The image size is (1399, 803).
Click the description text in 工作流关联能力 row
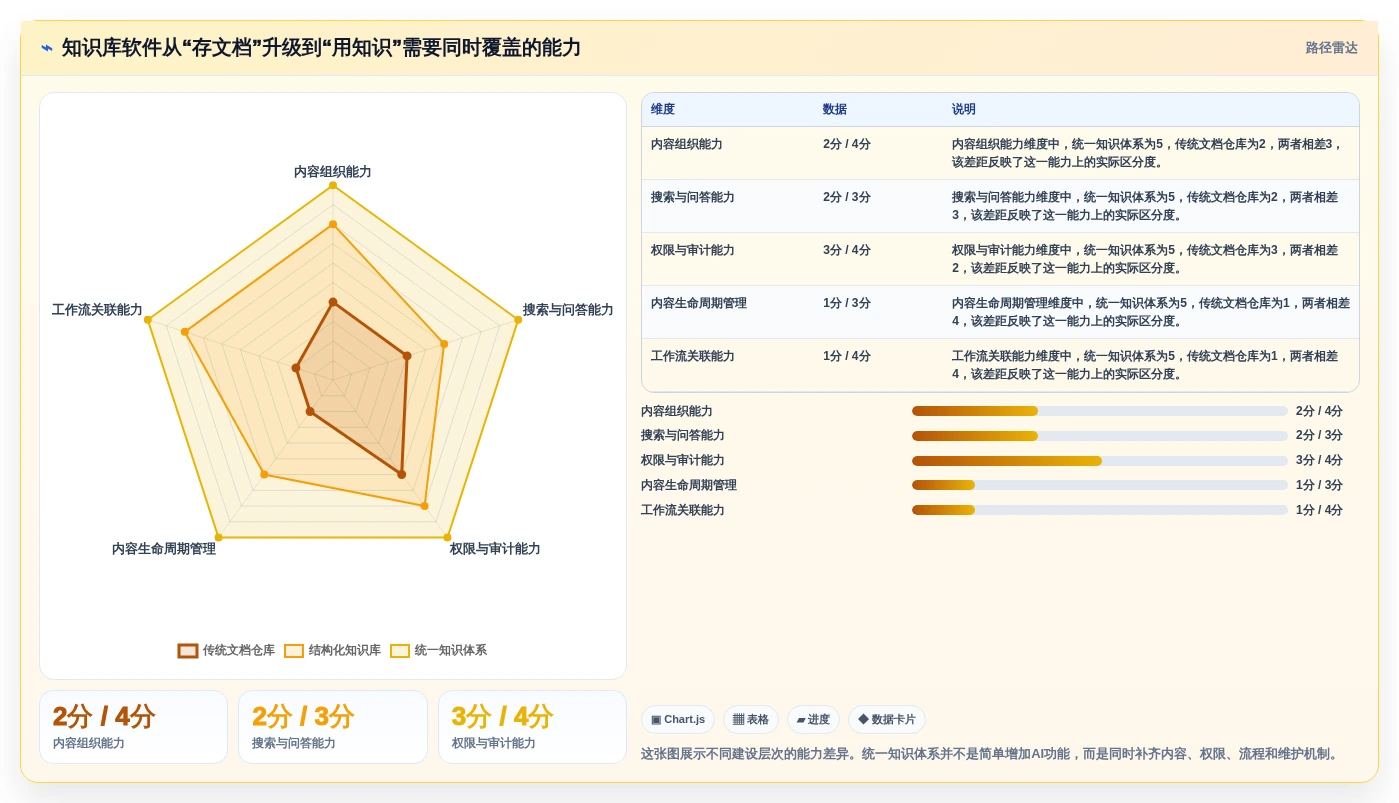coord(1145,365)
